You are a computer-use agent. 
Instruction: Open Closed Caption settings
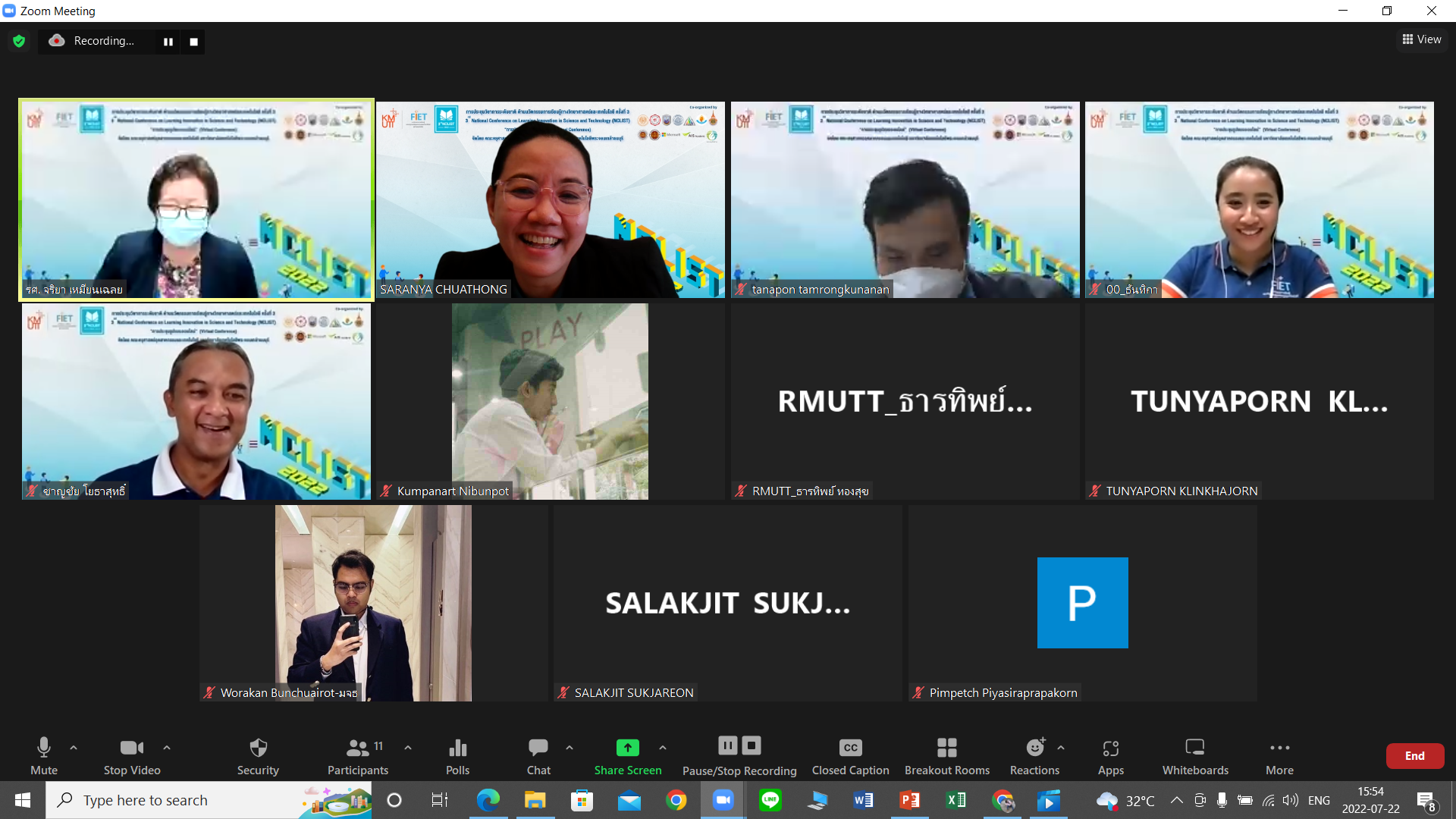(x=850, y=756)
